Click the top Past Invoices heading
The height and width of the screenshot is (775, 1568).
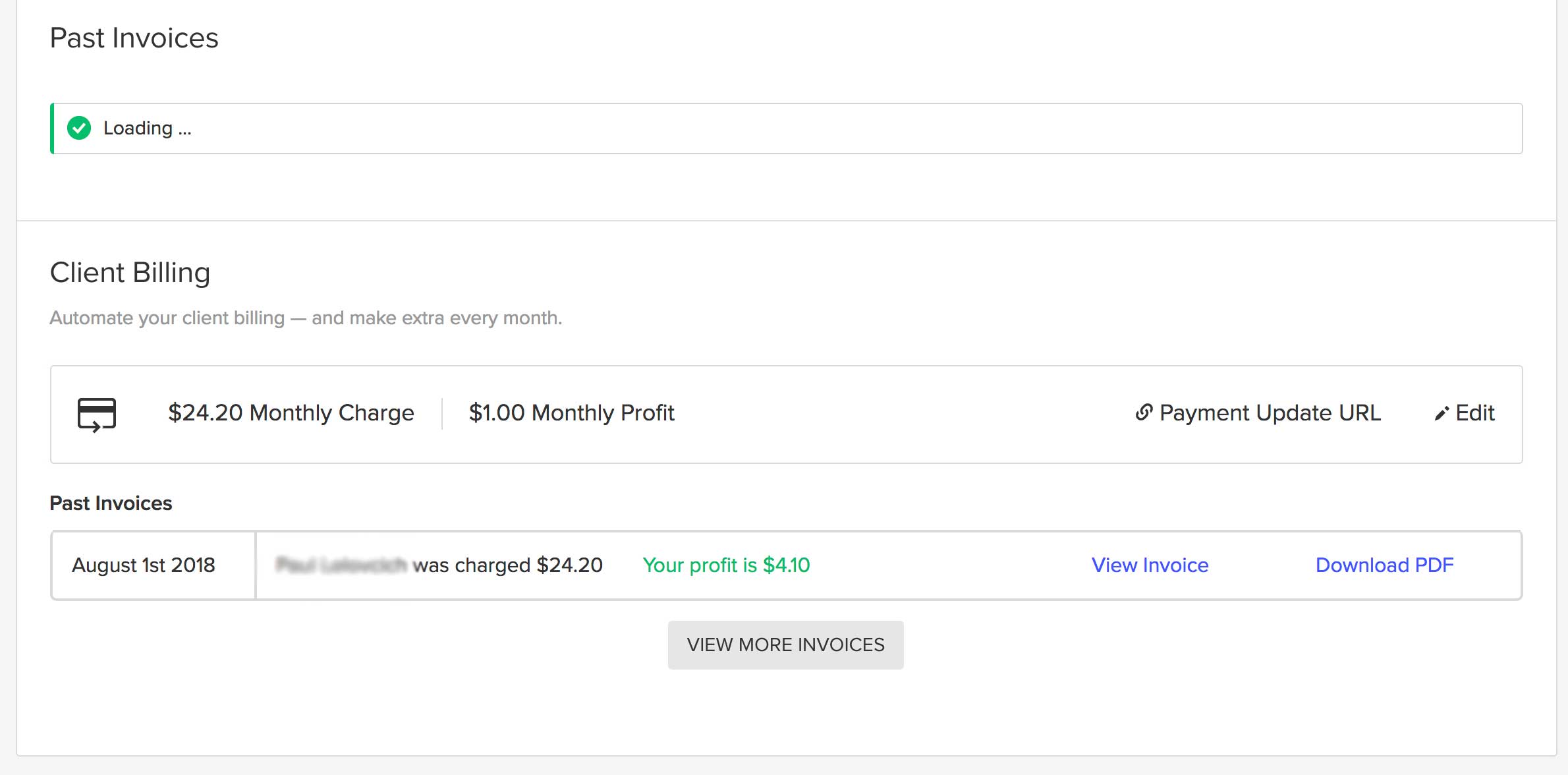pyautogui.click(x=134, y=38)
